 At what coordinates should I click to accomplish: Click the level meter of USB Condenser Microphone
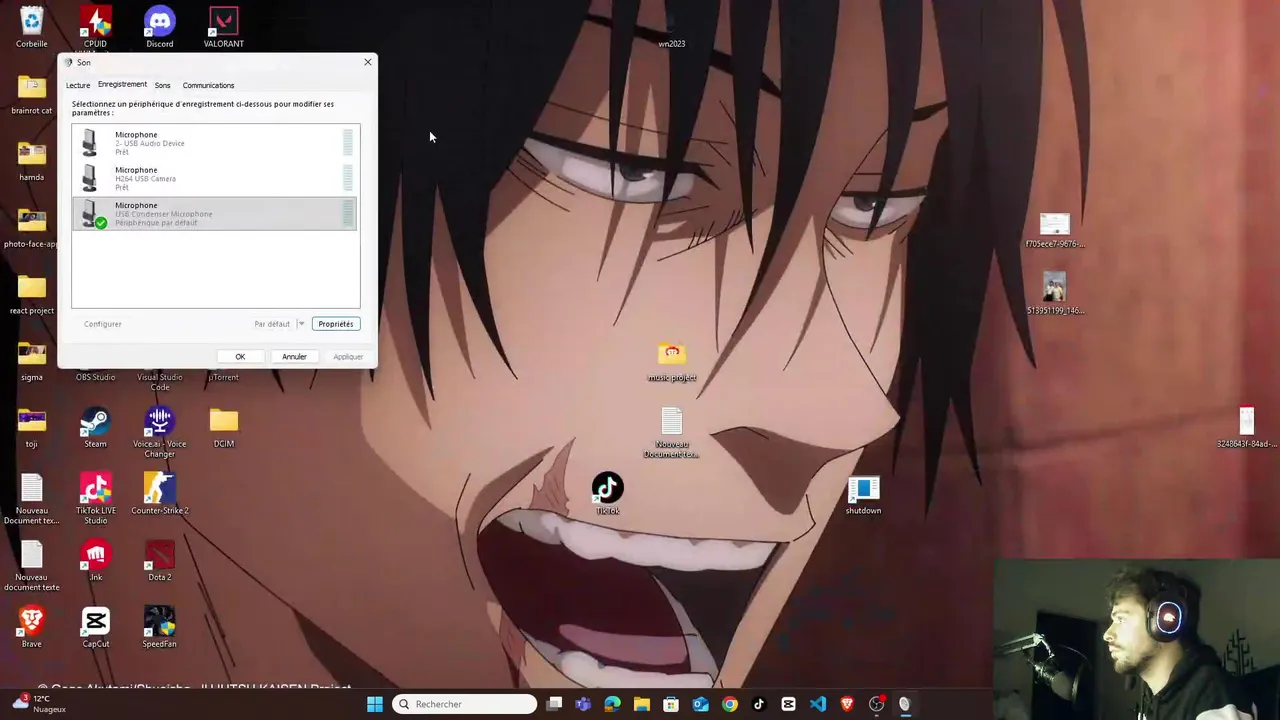348,213
